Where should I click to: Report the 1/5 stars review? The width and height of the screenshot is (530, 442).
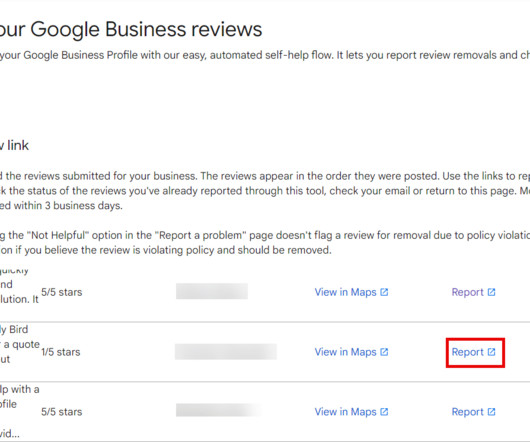(473, 352)
